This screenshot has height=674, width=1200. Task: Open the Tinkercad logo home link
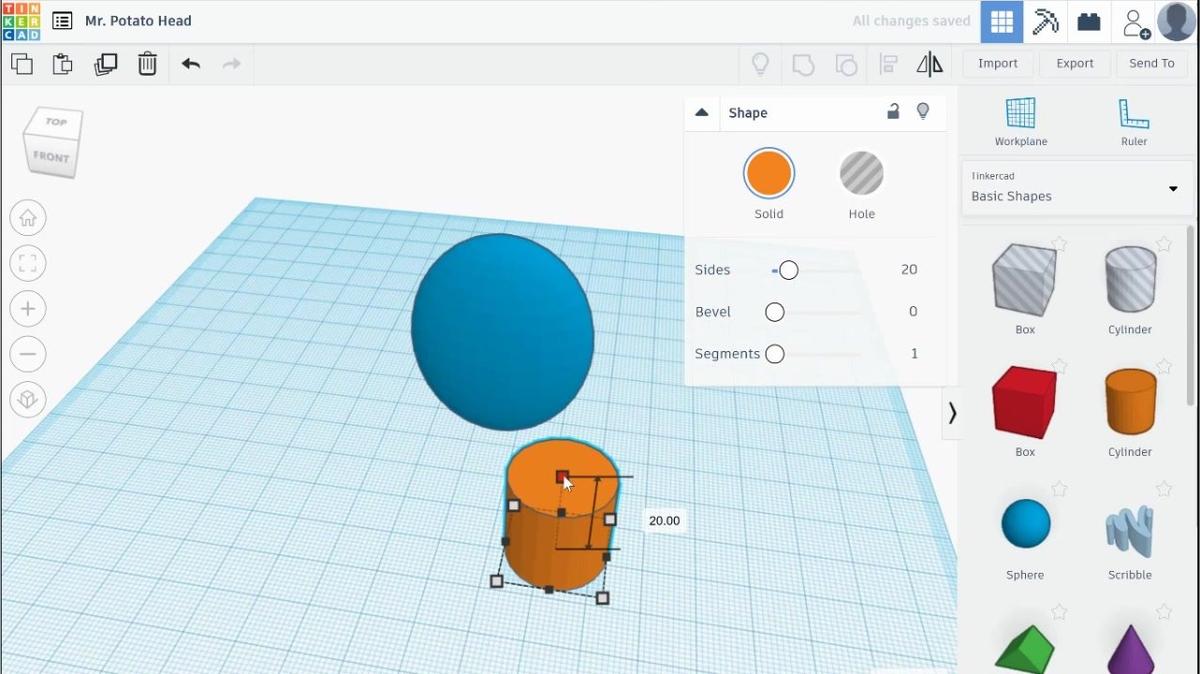[x=21, y=21]
